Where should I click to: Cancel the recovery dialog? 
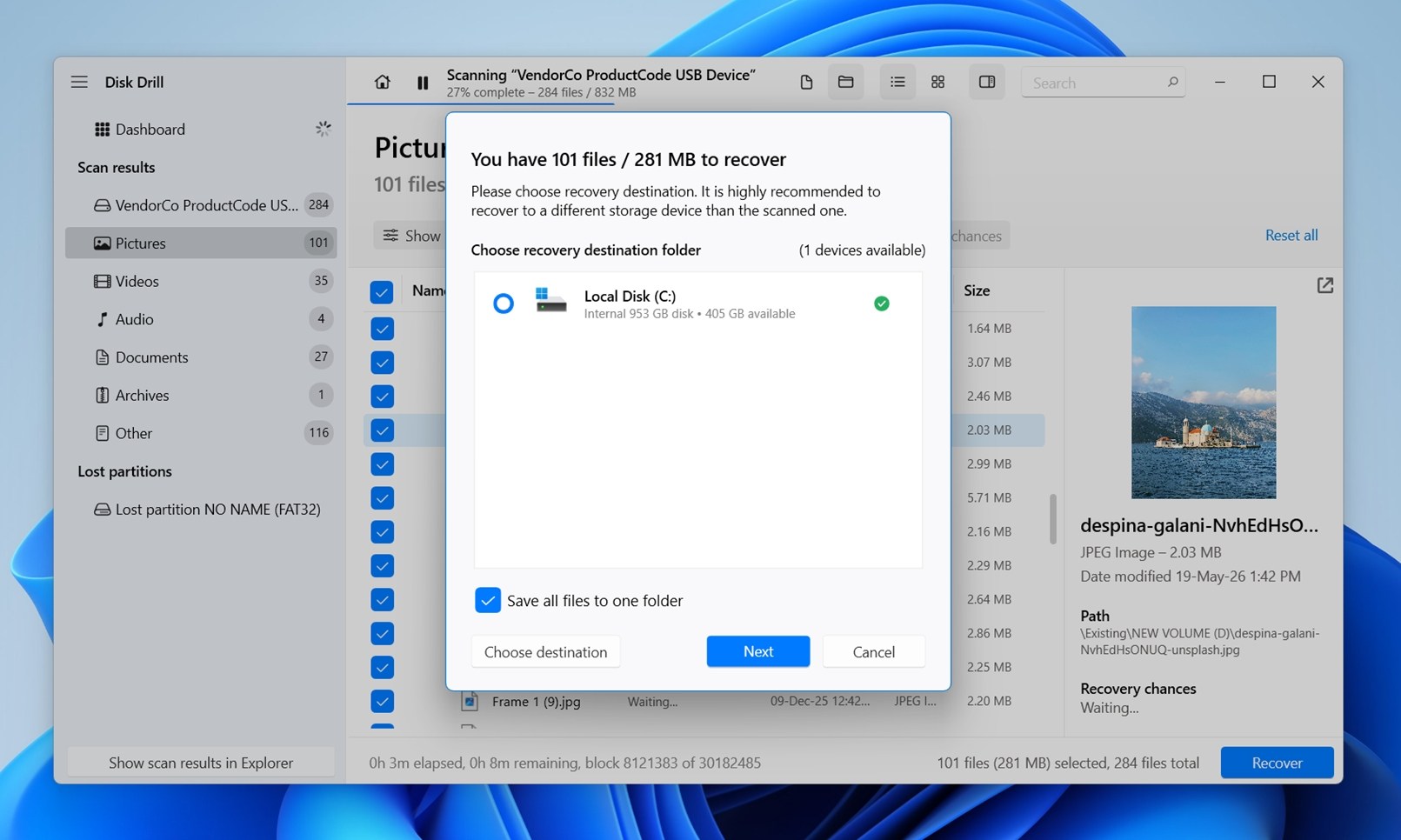(x=873, y=652)
